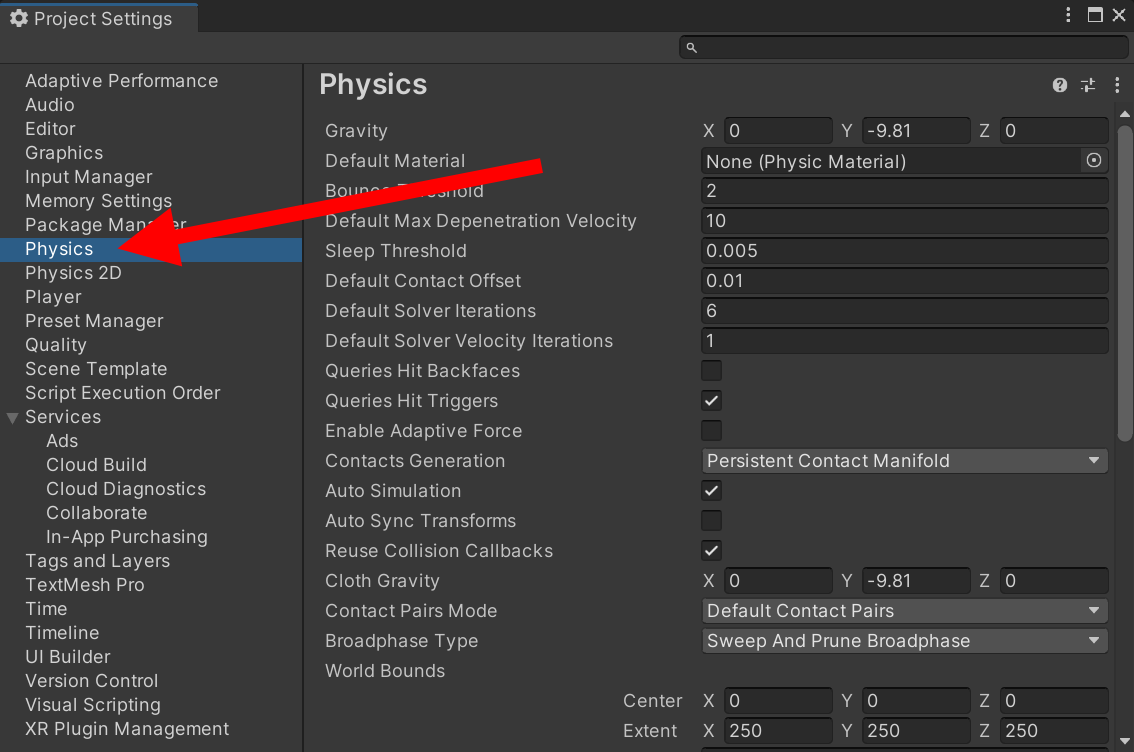Screen dimensions: 1134x752
Task: Select the Services category label
Action: 63,417
